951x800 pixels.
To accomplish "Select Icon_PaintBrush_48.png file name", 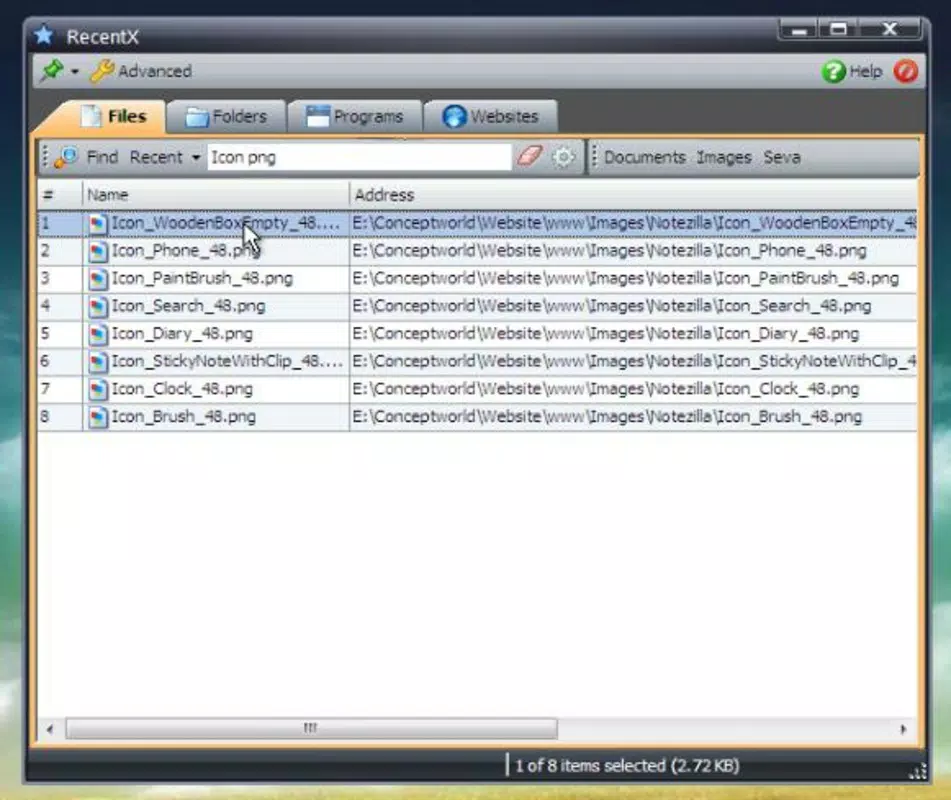I will point(201,278).
